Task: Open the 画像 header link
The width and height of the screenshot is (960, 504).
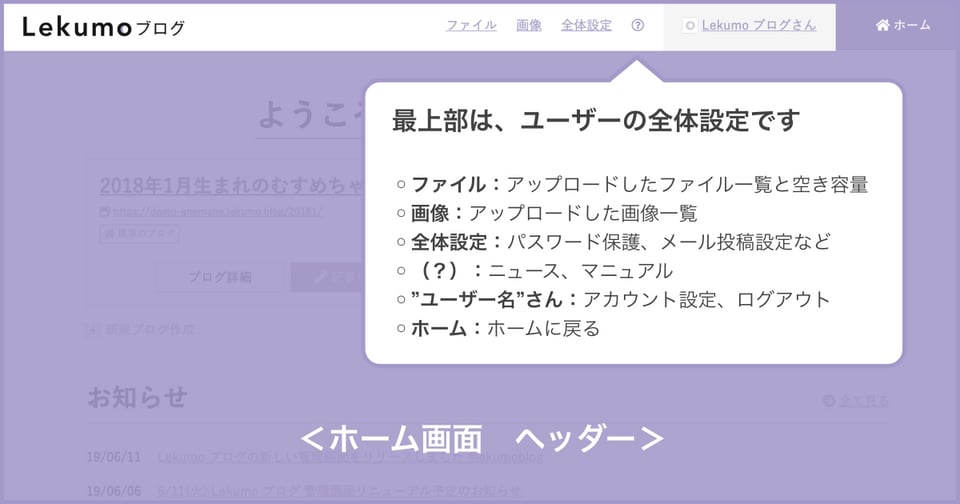Action: [528, 25]
